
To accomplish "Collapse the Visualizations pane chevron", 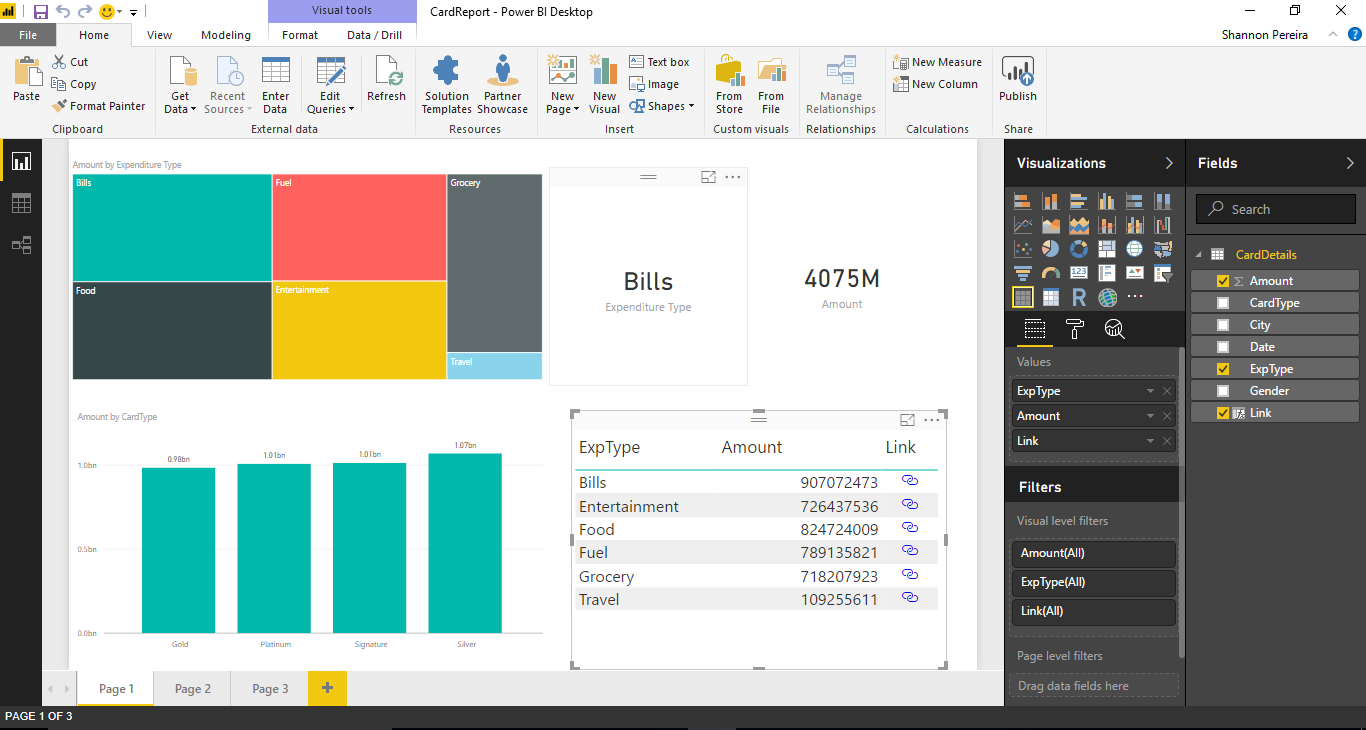I will pos(1169,163).
